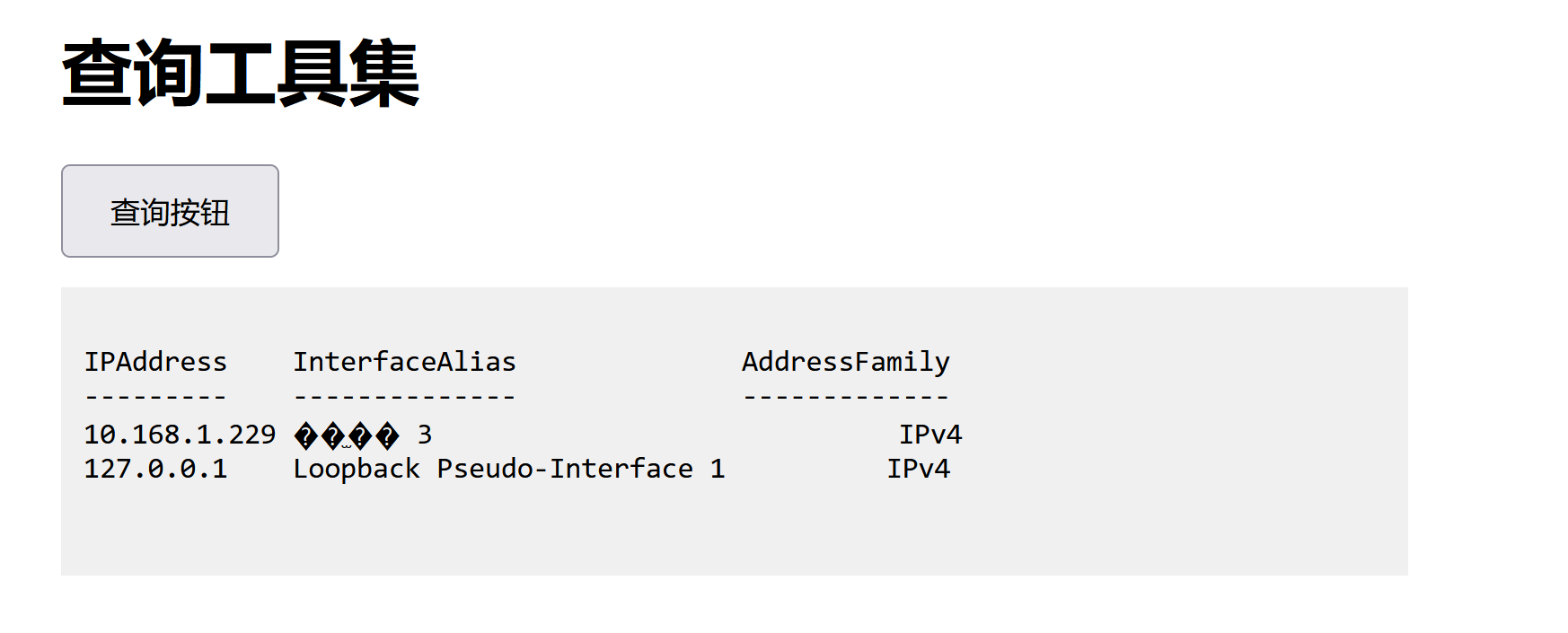
Task: Click the 127.0.0.1 loopback address
Action: click(155, 469)
